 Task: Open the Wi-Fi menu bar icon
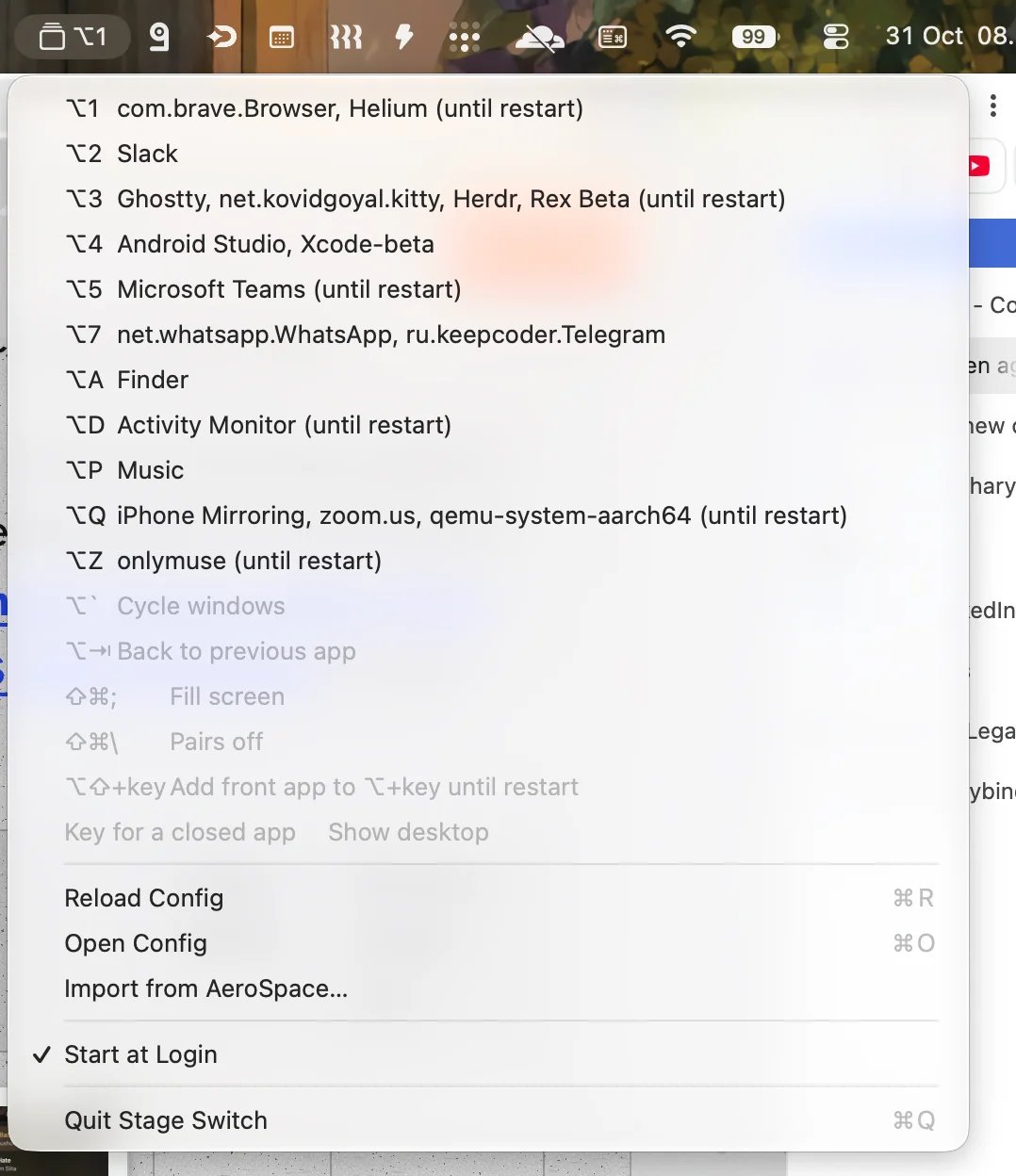coord(680,37)
